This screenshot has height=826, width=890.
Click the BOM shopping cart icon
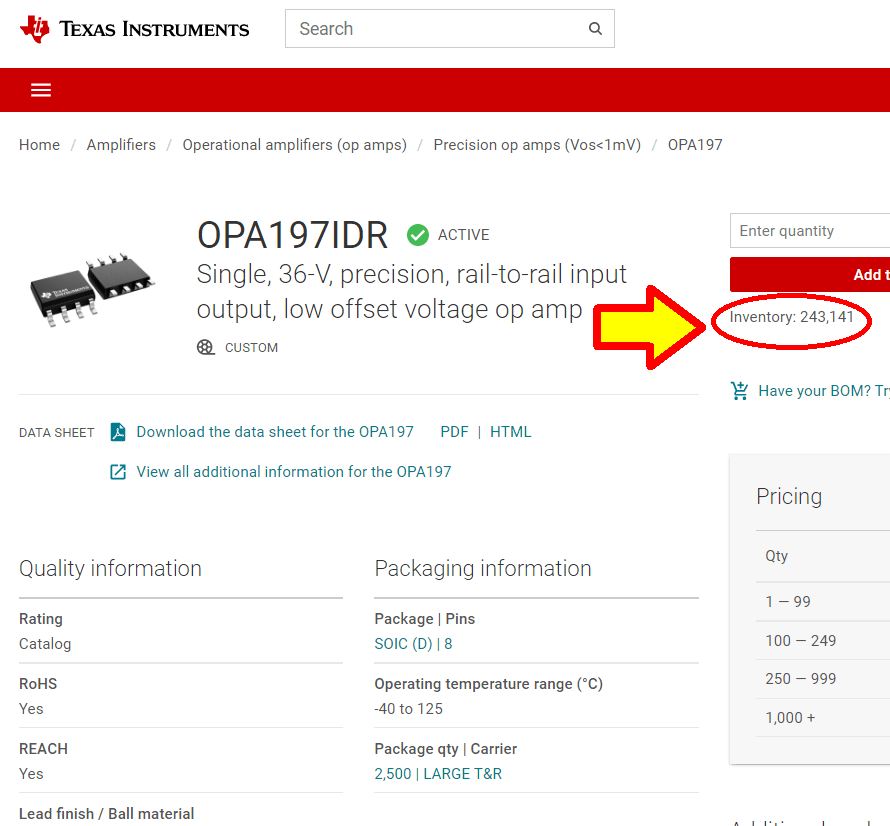click(740, 391)
